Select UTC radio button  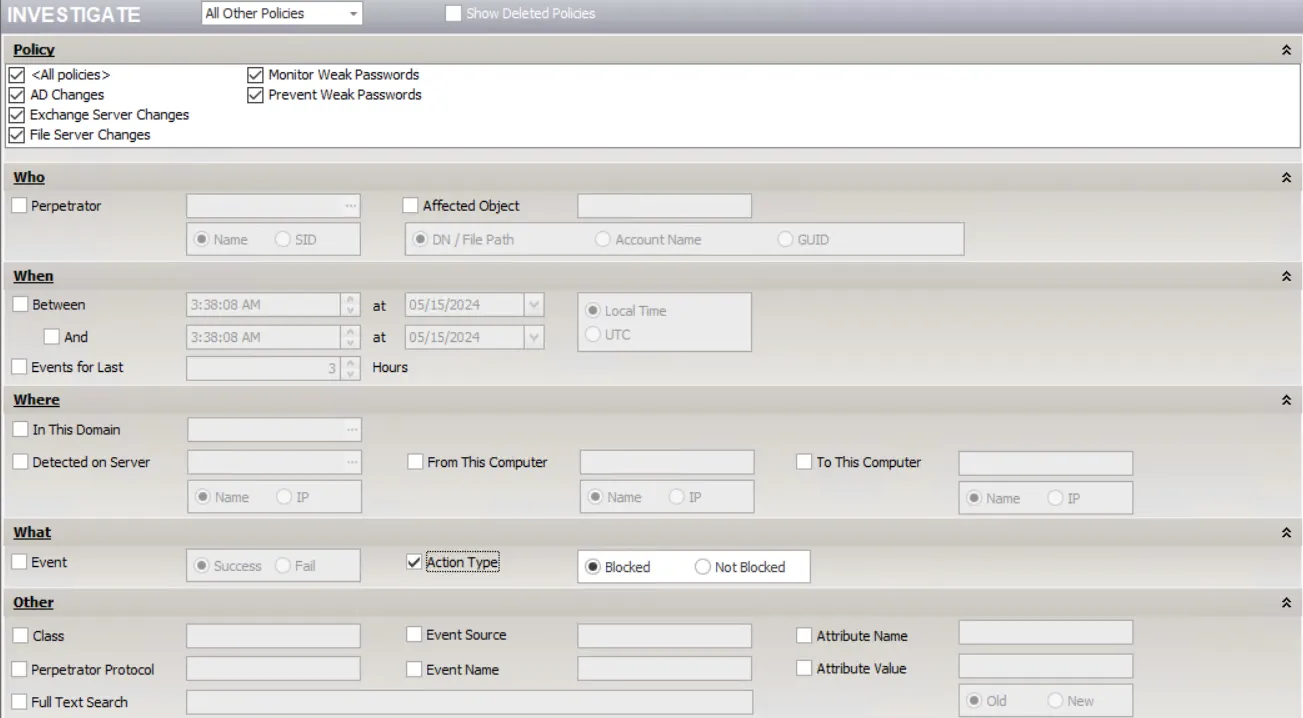[x=592, y=335]
